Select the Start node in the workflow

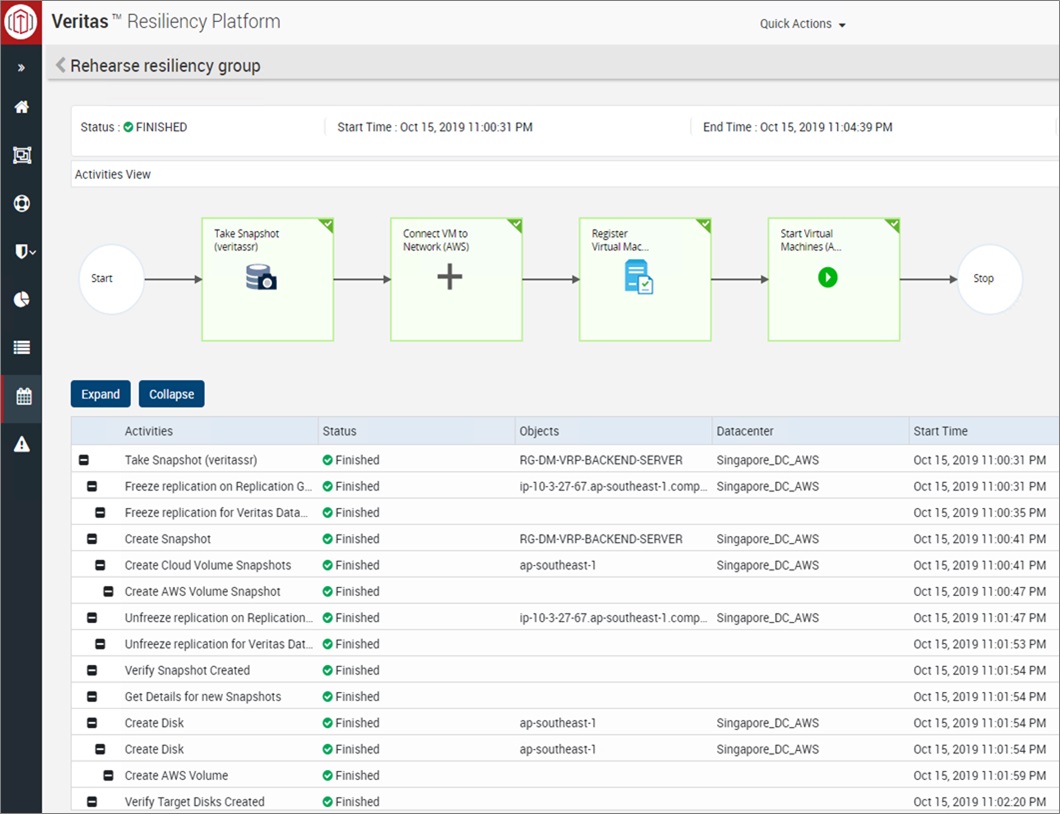112,279
